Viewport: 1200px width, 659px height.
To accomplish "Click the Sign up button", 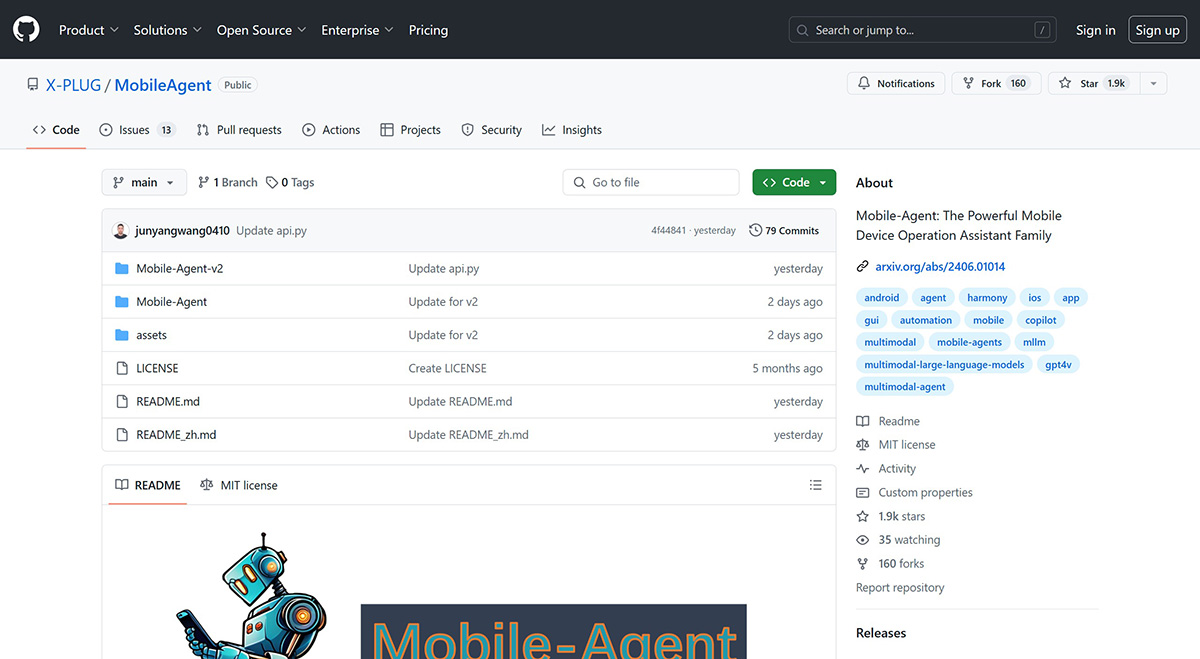I will [1157, 29].
